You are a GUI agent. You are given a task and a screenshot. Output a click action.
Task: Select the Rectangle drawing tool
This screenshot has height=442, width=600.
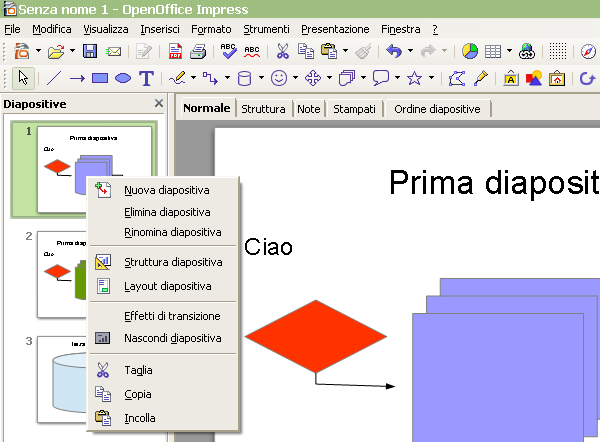pos(100,78)
